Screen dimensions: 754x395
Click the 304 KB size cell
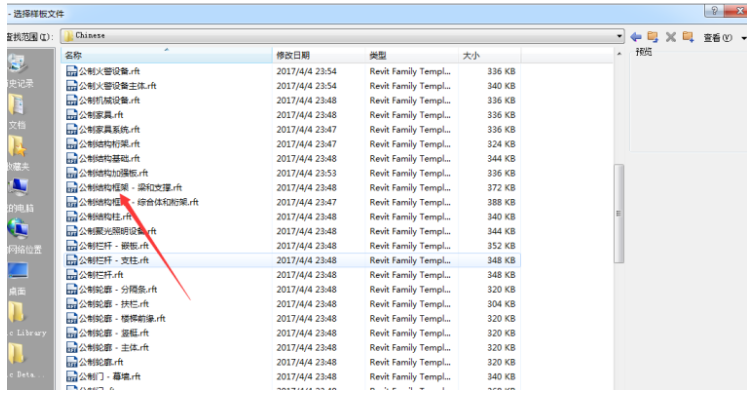pos(501,304)
